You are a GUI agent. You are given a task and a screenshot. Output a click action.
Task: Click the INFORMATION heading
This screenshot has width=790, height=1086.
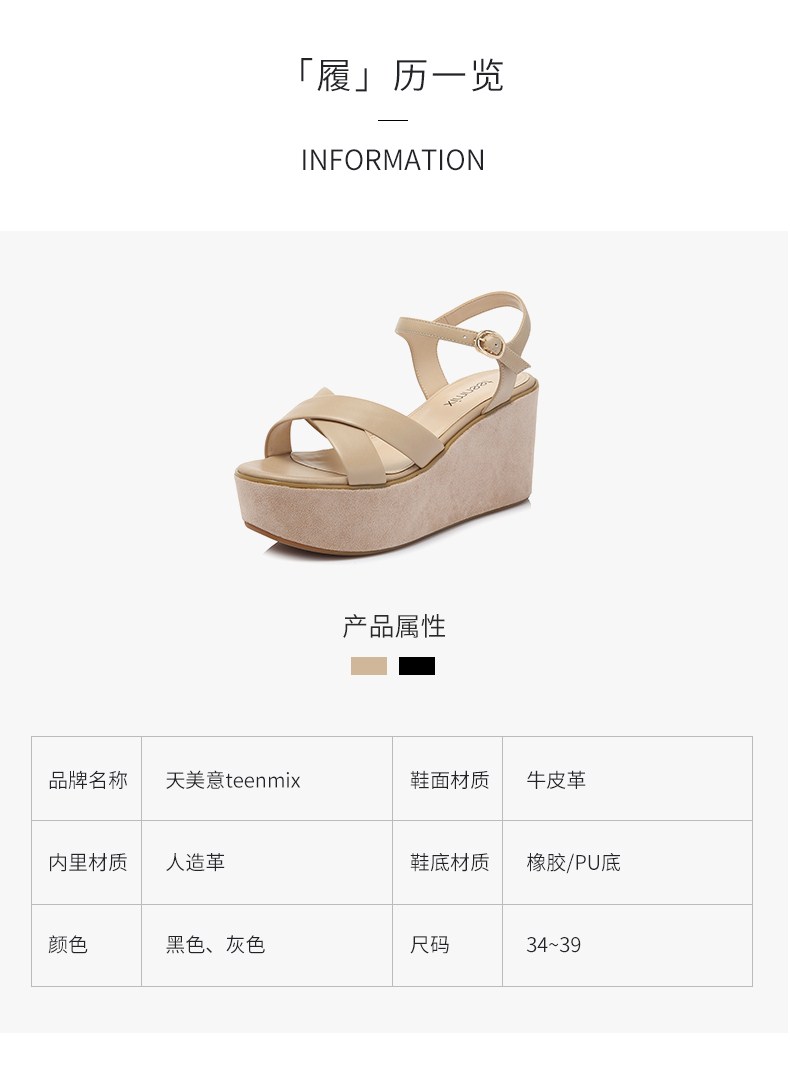pyautogui.click(x=393, y=160)
